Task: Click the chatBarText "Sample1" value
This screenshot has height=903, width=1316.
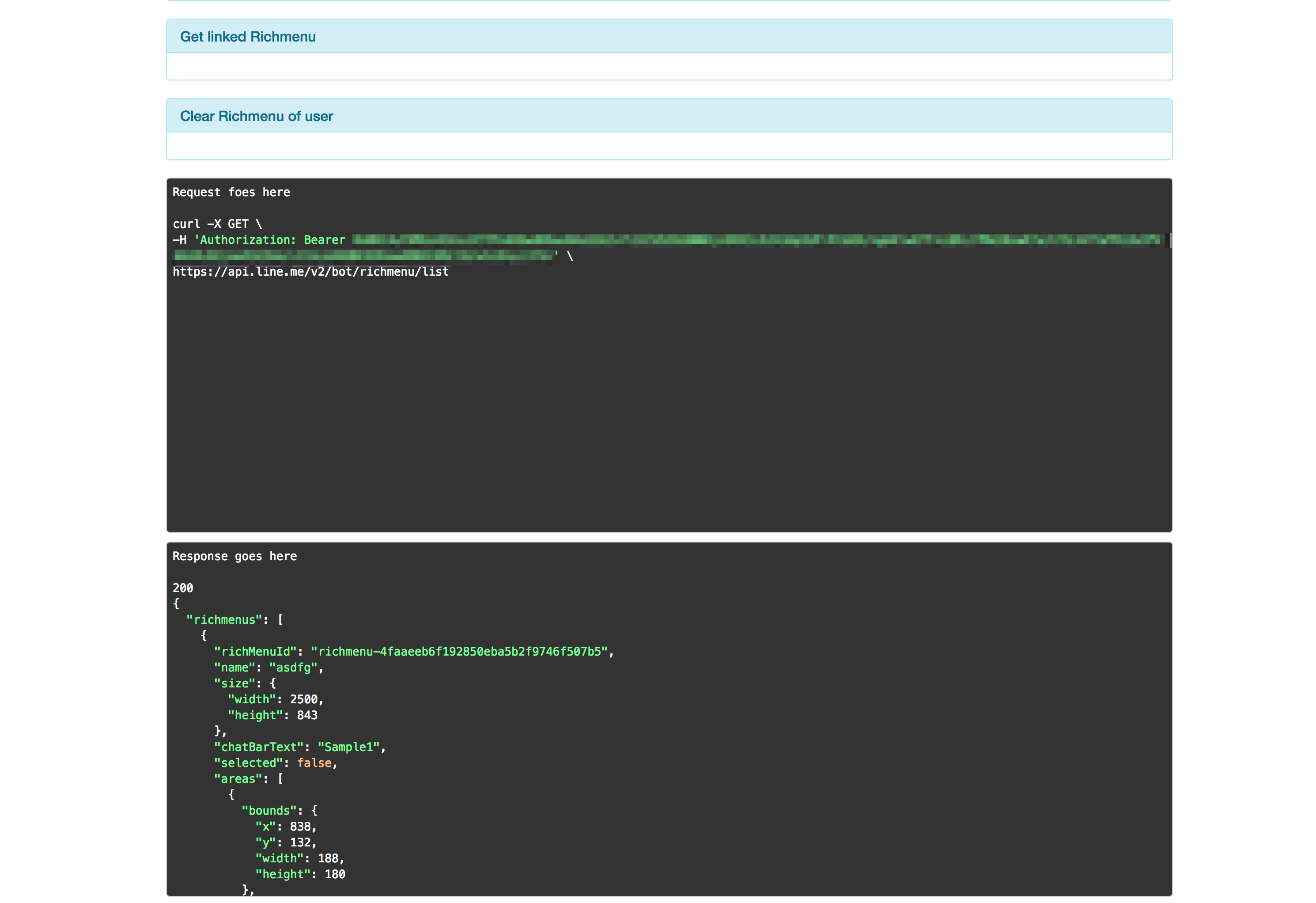Action: pyautogui.click(x=348, y=747)
